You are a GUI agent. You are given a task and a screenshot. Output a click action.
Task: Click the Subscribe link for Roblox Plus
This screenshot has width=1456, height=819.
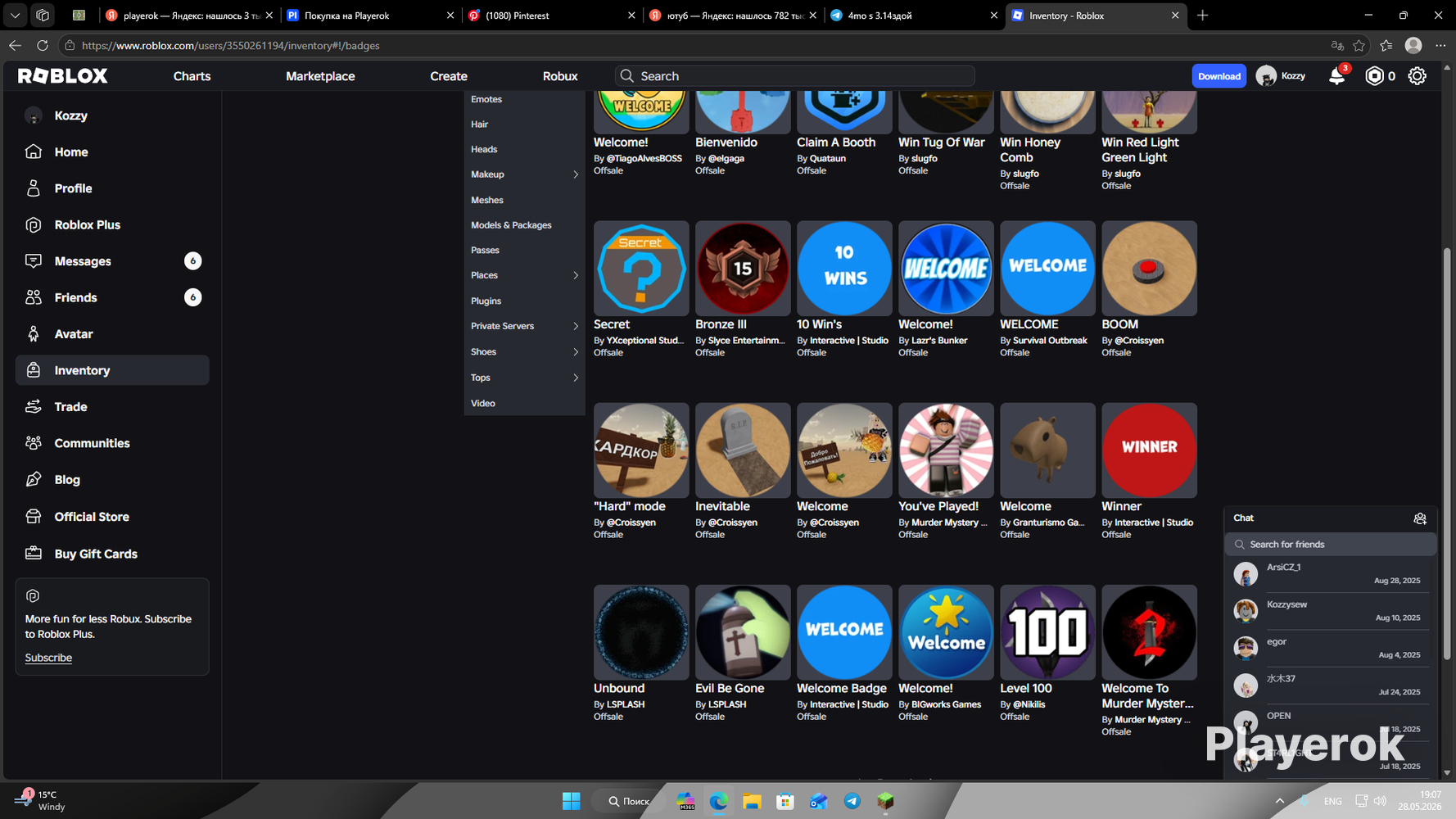click(48, 658)
